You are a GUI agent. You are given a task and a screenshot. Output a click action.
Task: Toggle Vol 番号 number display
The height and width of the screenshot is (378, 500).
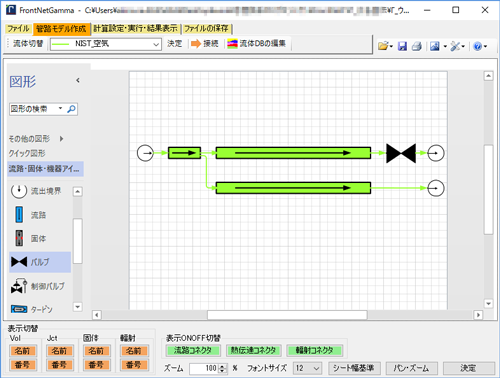tap(23, 365)
